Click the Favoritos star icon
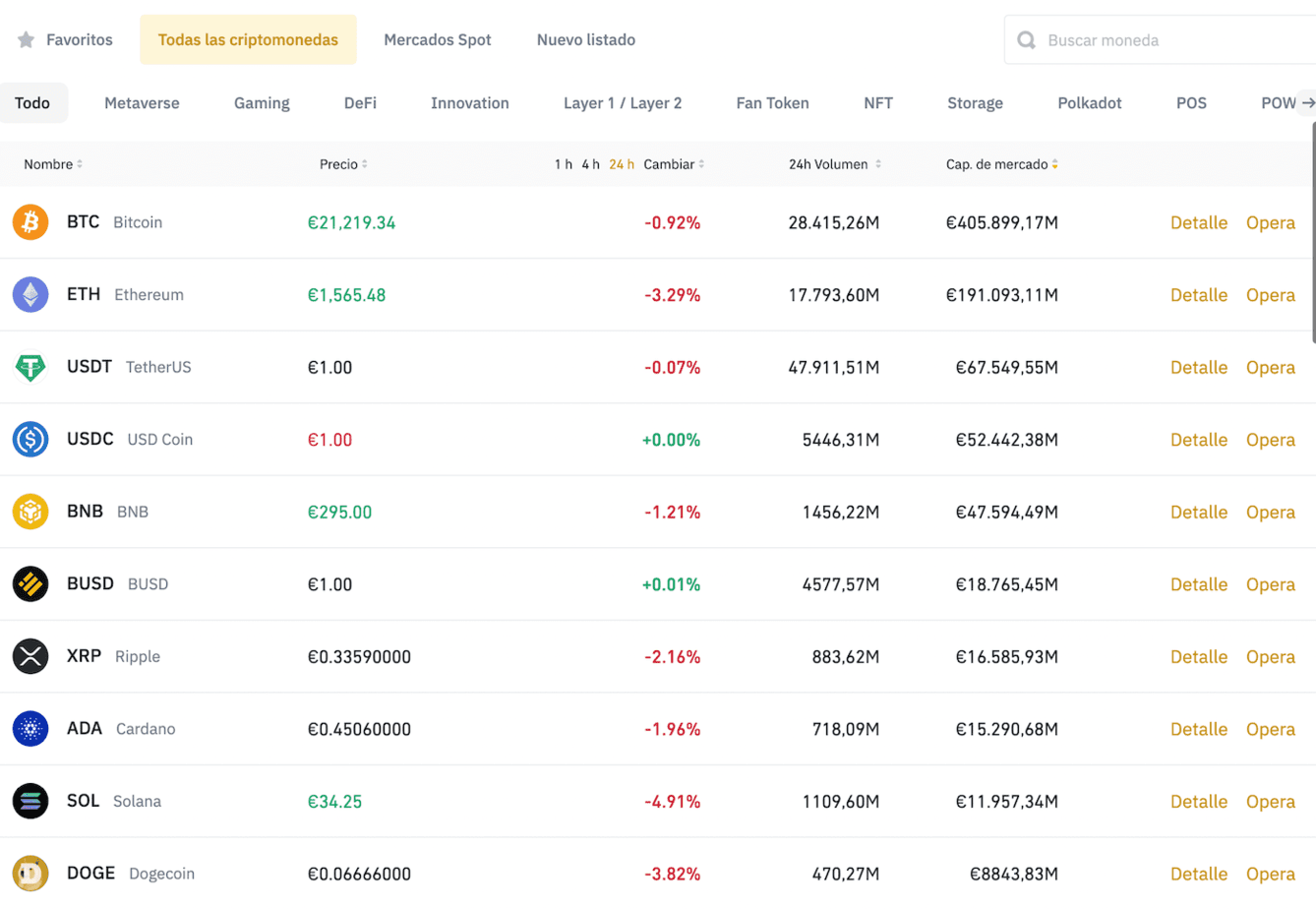The width and height of the screenshot is (1316, 909). 27,39
